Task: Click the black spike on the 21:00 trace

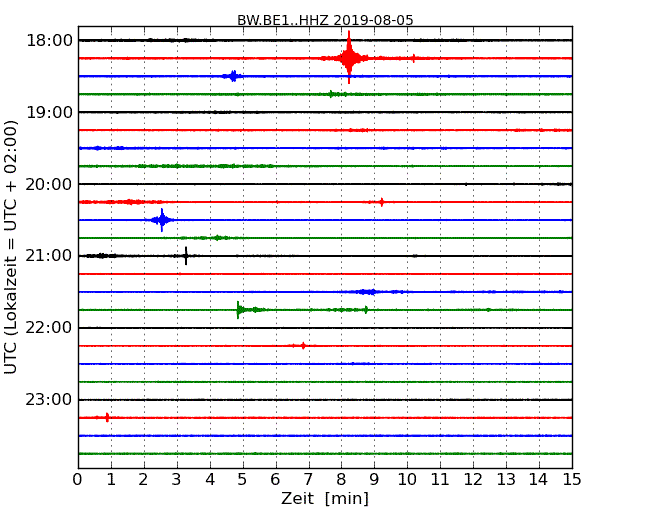Action: pyautogui.click(x=186, y=256)
